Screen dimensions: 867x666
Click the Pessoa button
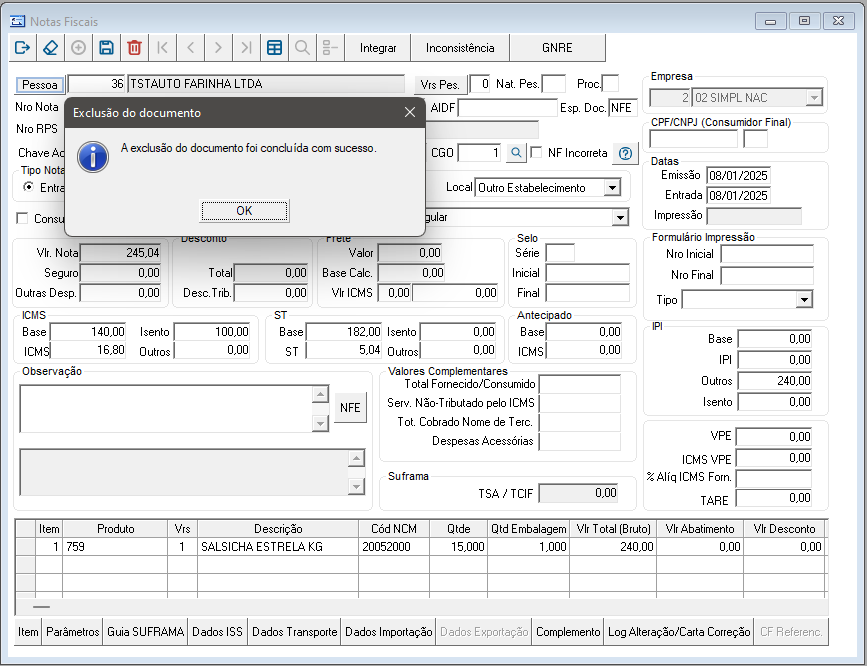[40, 85]
